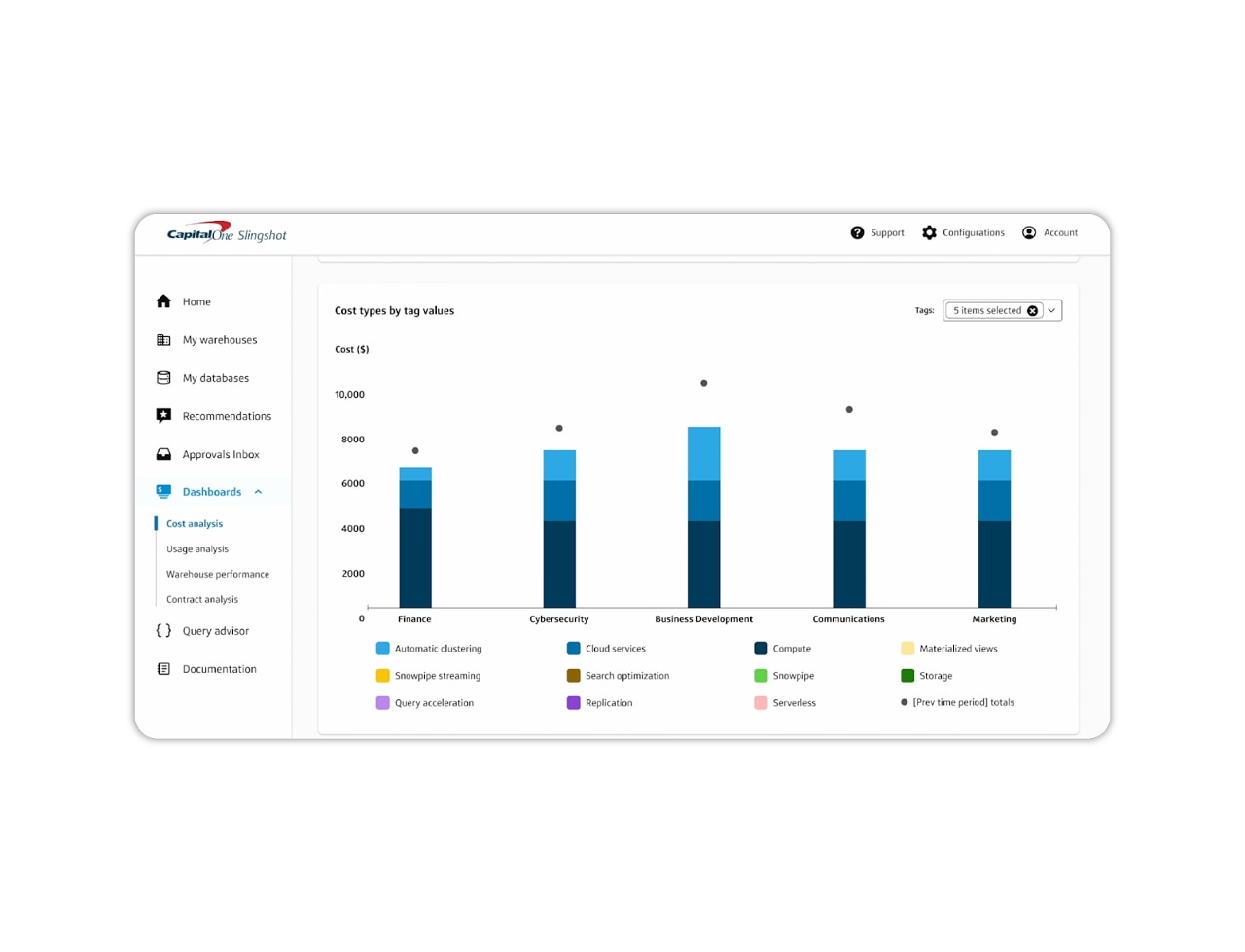
Task: Collapse the Dashboards section chevron
Action: point(258,491)
